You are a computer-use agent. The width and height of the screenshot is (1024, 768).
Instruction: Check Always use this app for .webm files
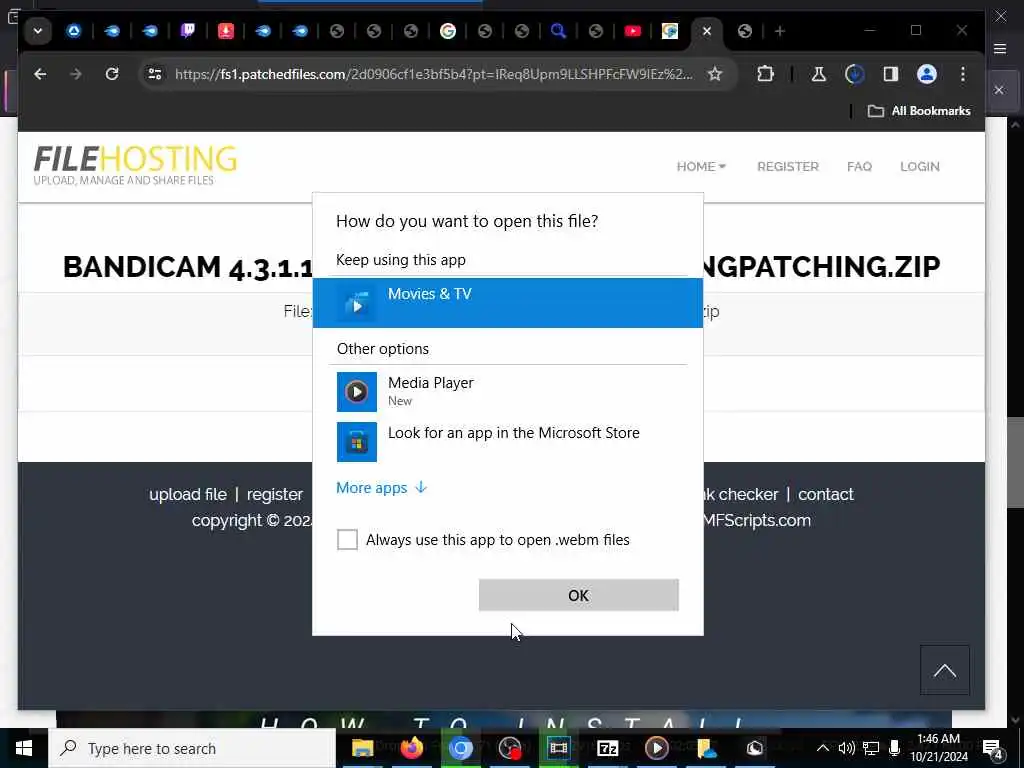(x=347, y=539)
